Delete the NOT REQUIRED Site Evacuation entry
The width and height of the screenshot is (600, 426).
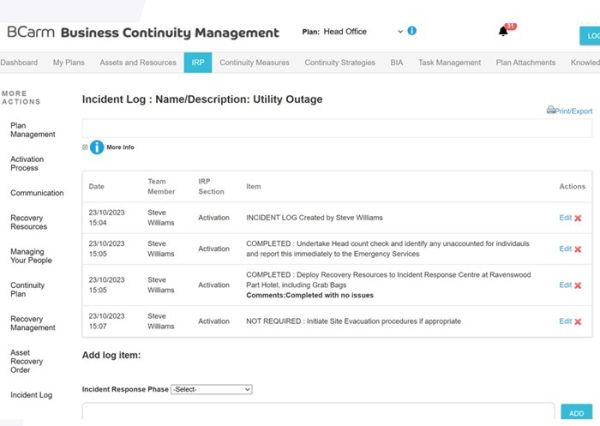[x=578, y=322]
